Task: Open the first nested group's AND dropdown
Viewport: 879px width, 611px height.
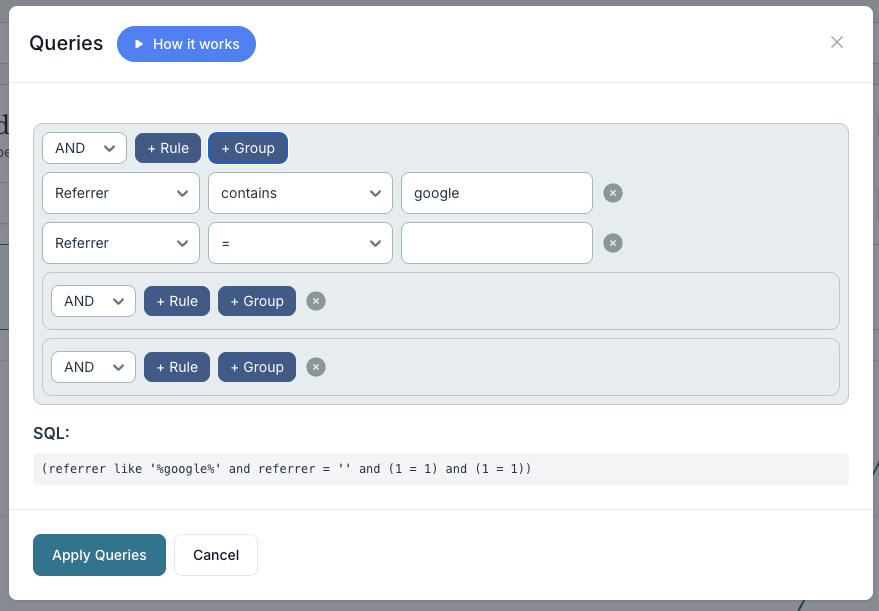Action: [x=93, y=301]
